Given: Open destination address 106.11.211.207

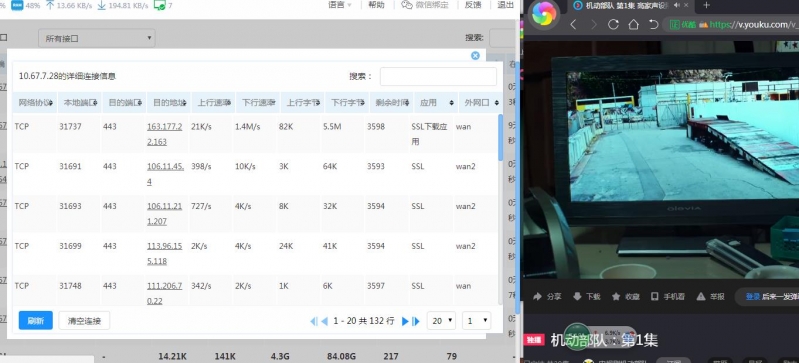Looking at the screenshot, I should click(165, 214).
